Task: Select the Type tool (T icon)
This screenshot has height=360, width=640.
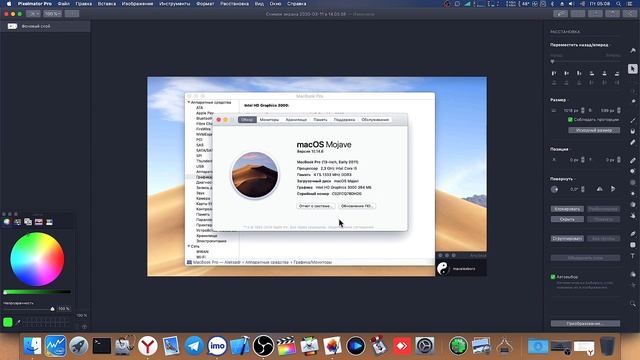Action: (633, 256)
